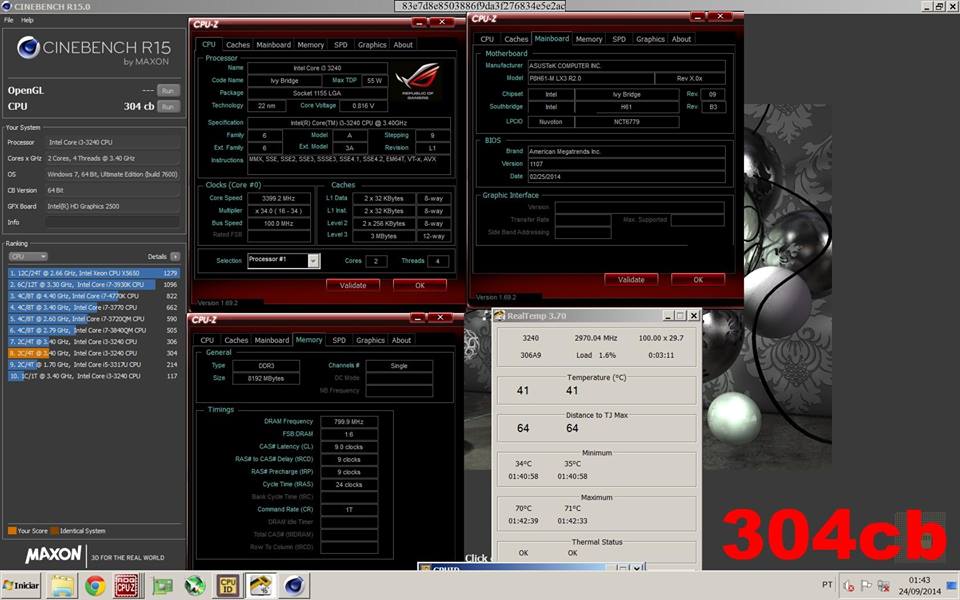Open the file explorer folder taskbar icon

[62, 585]
